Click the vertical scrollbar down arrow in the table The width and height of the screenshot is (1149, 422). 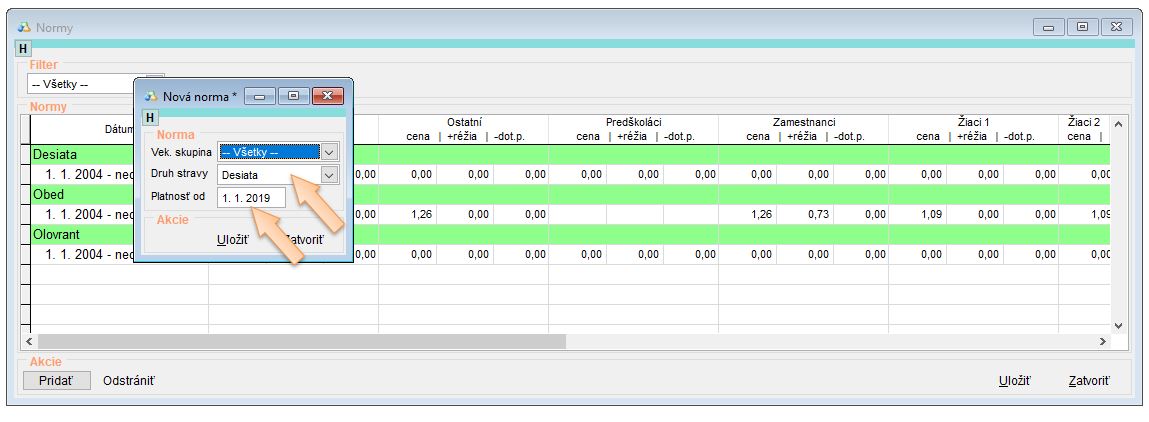click(x=1118, y=326)
